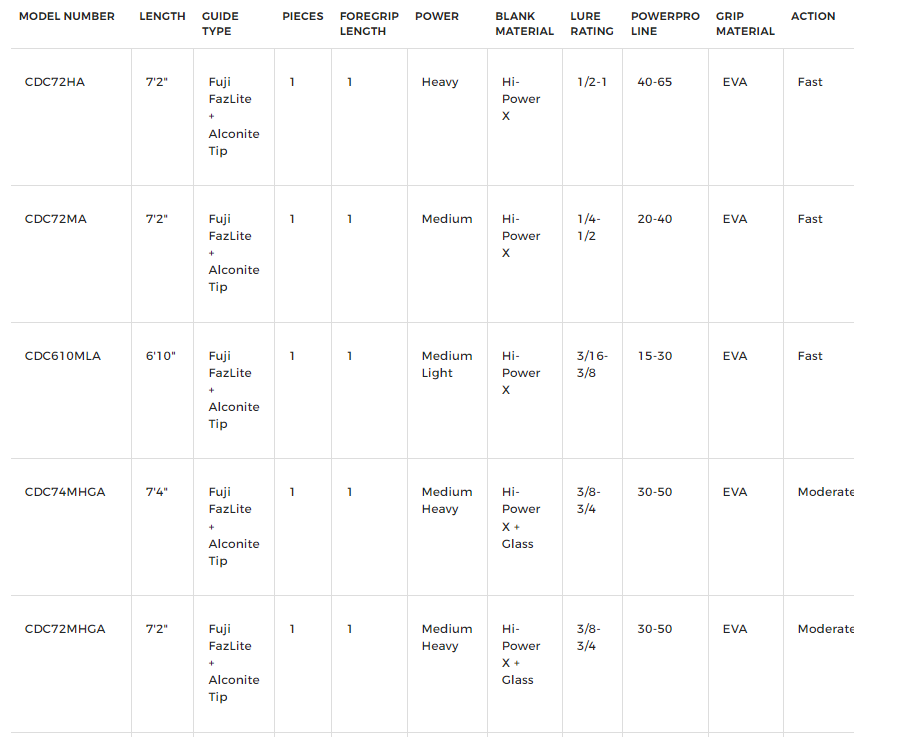Click the Grip Material column header
The width and height of the screenshot is (899, 737).
[745, 24]
